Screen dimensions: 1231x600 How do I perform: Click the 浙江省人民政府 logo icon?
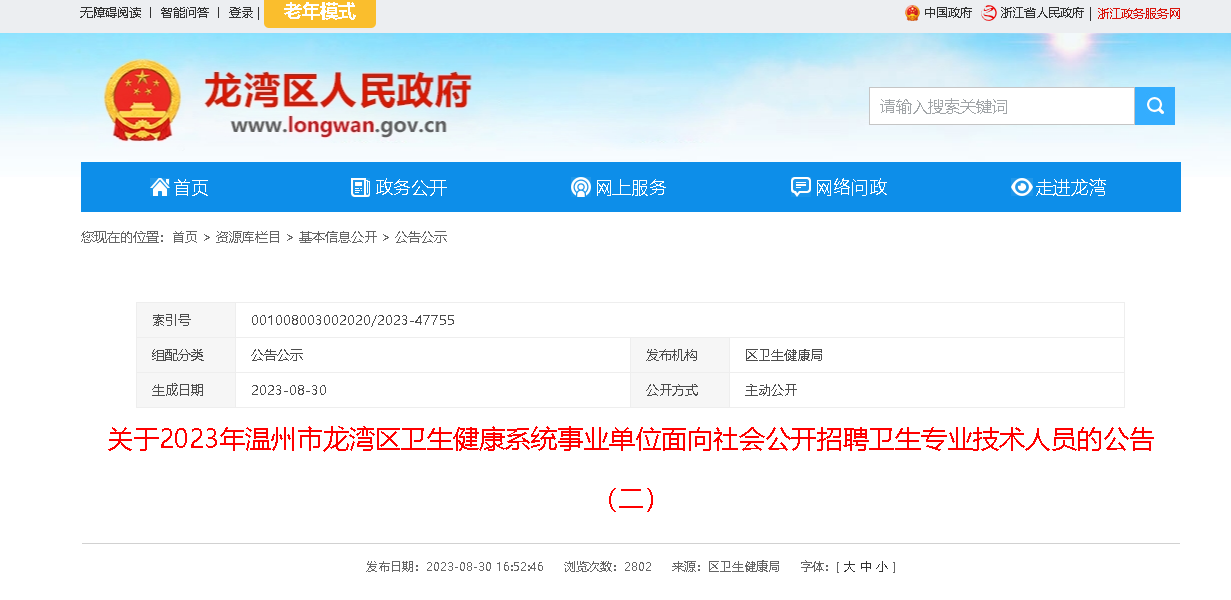[989, 13]
